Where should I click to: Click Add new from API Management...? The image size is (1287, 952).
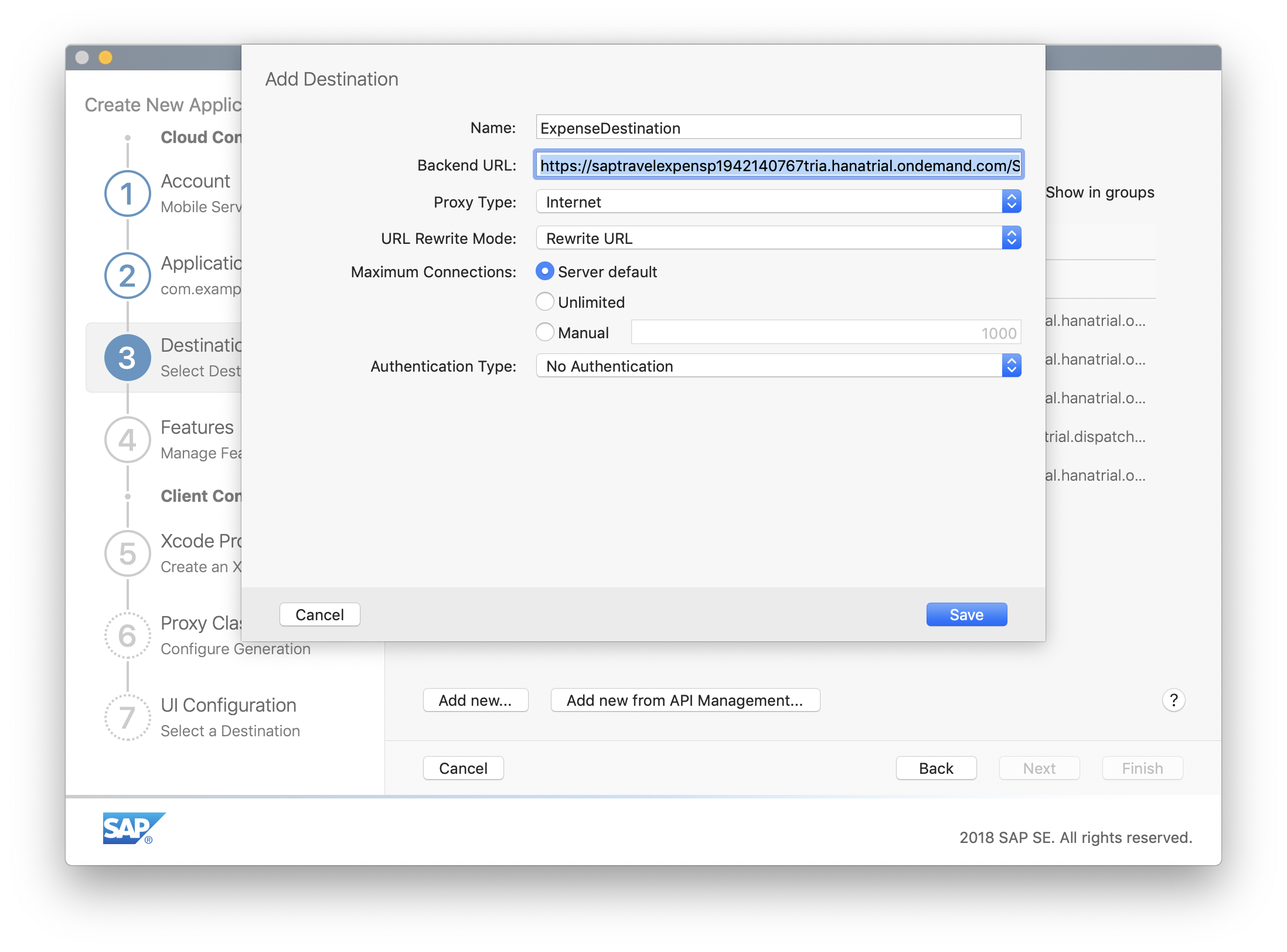pyautogui.click(x=685, y=700)
